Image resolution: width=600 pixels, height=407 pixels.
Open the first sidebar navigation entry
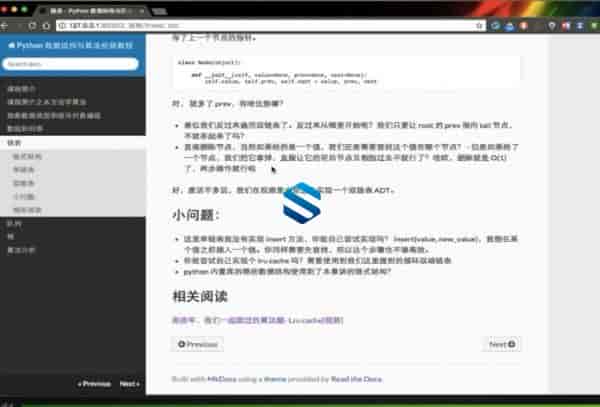pyautogui.click(x=20, y=89)
